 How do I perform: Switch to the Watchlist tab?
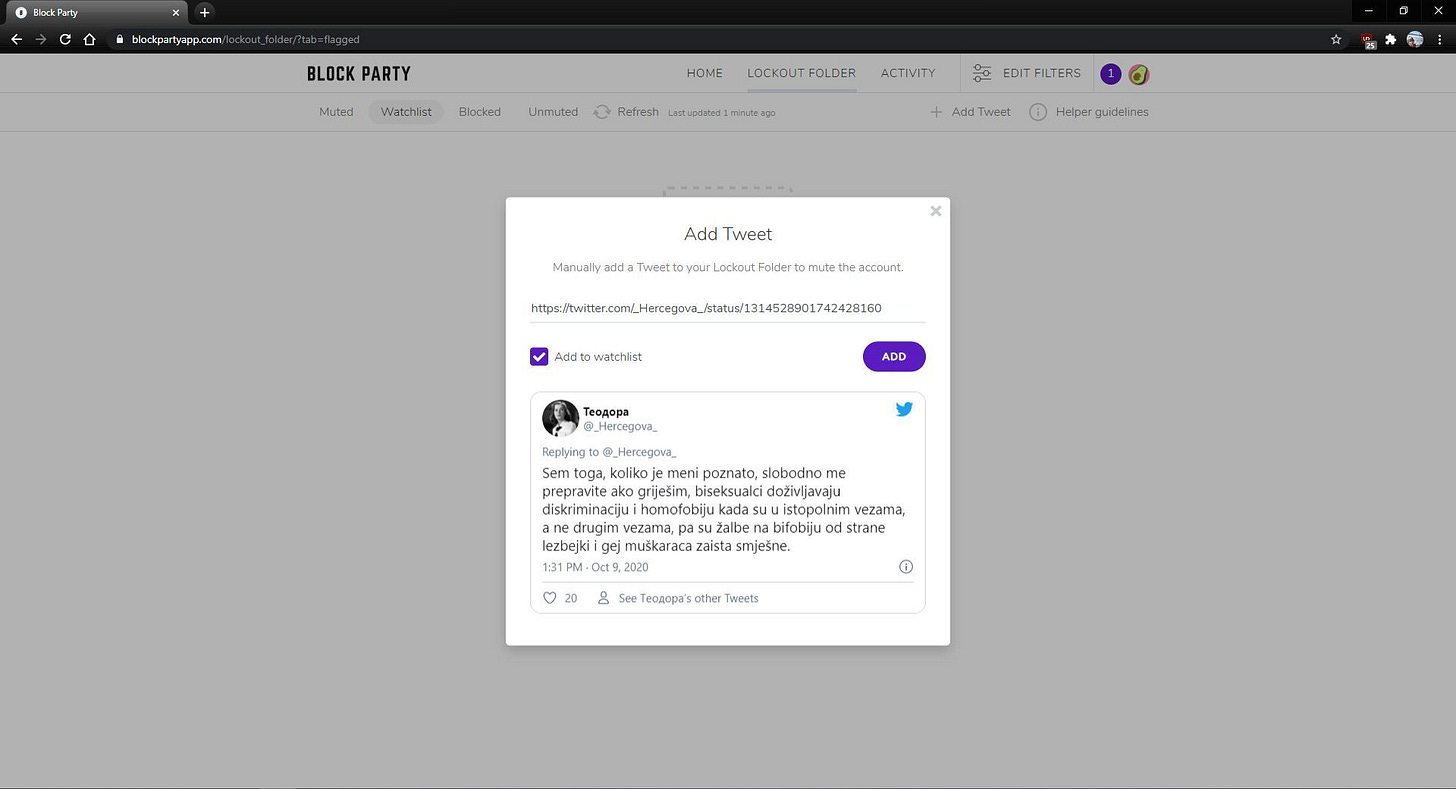tap(406, 112)
